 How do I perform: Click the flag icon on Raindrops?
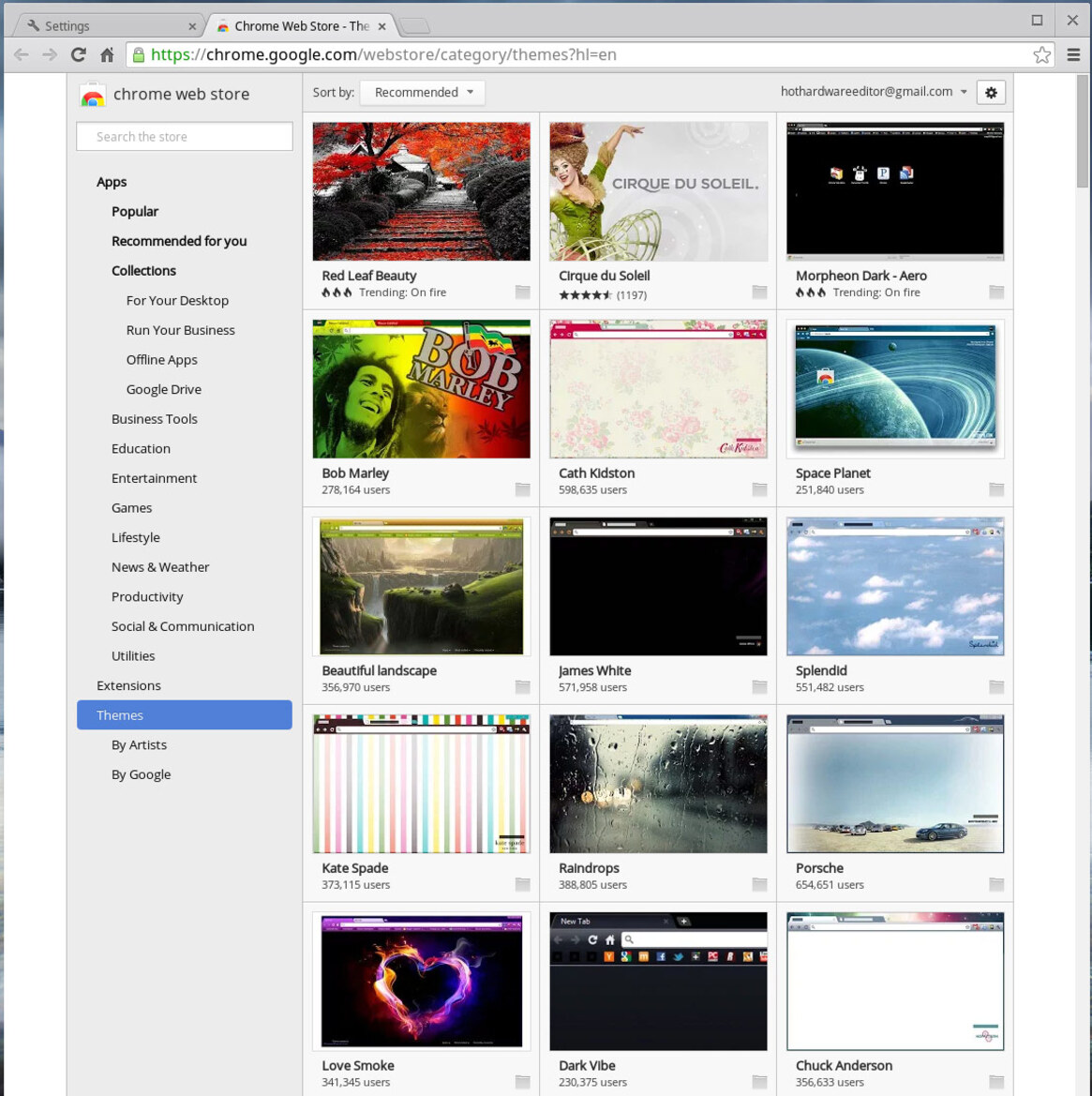[x=759, y=884]
